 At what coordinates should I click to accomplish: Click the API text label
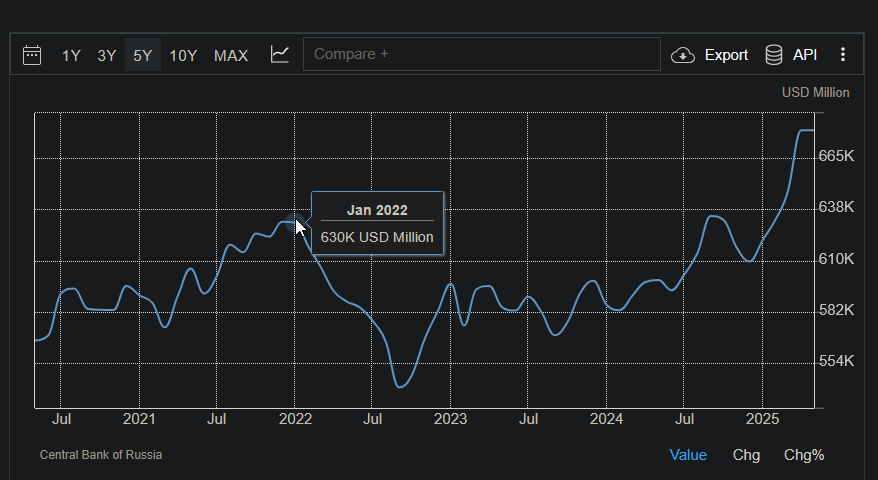pyautogui.click(x=805, y=55)
